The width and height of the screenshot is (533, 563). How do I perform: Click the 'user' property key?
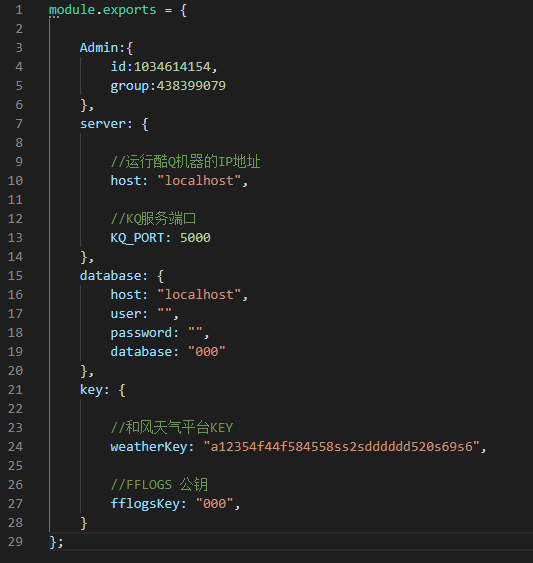pos(126,314)
